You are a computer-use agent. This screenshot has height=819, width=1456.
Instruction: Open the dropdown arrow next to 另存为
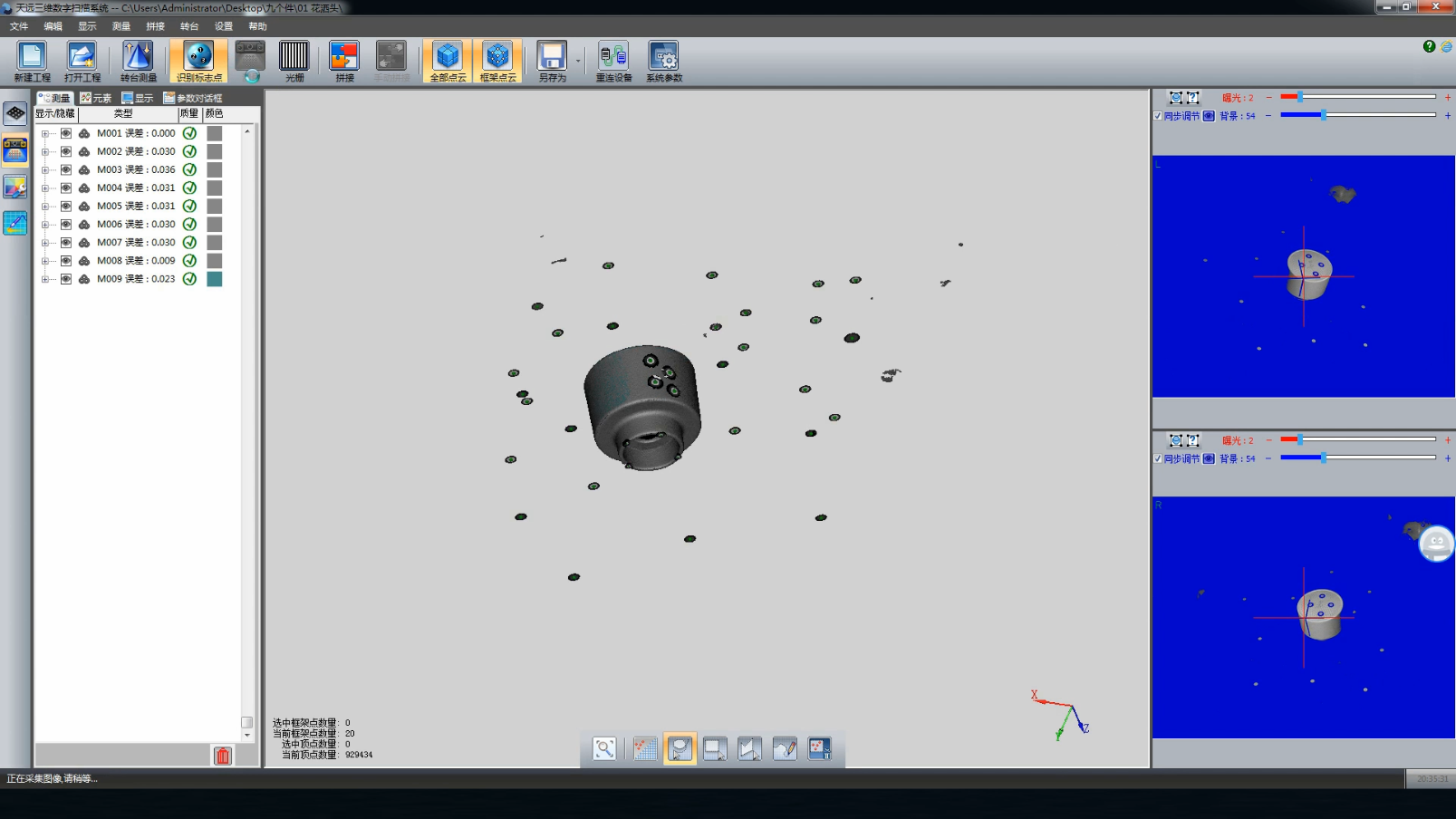click(x=578, y=62)
